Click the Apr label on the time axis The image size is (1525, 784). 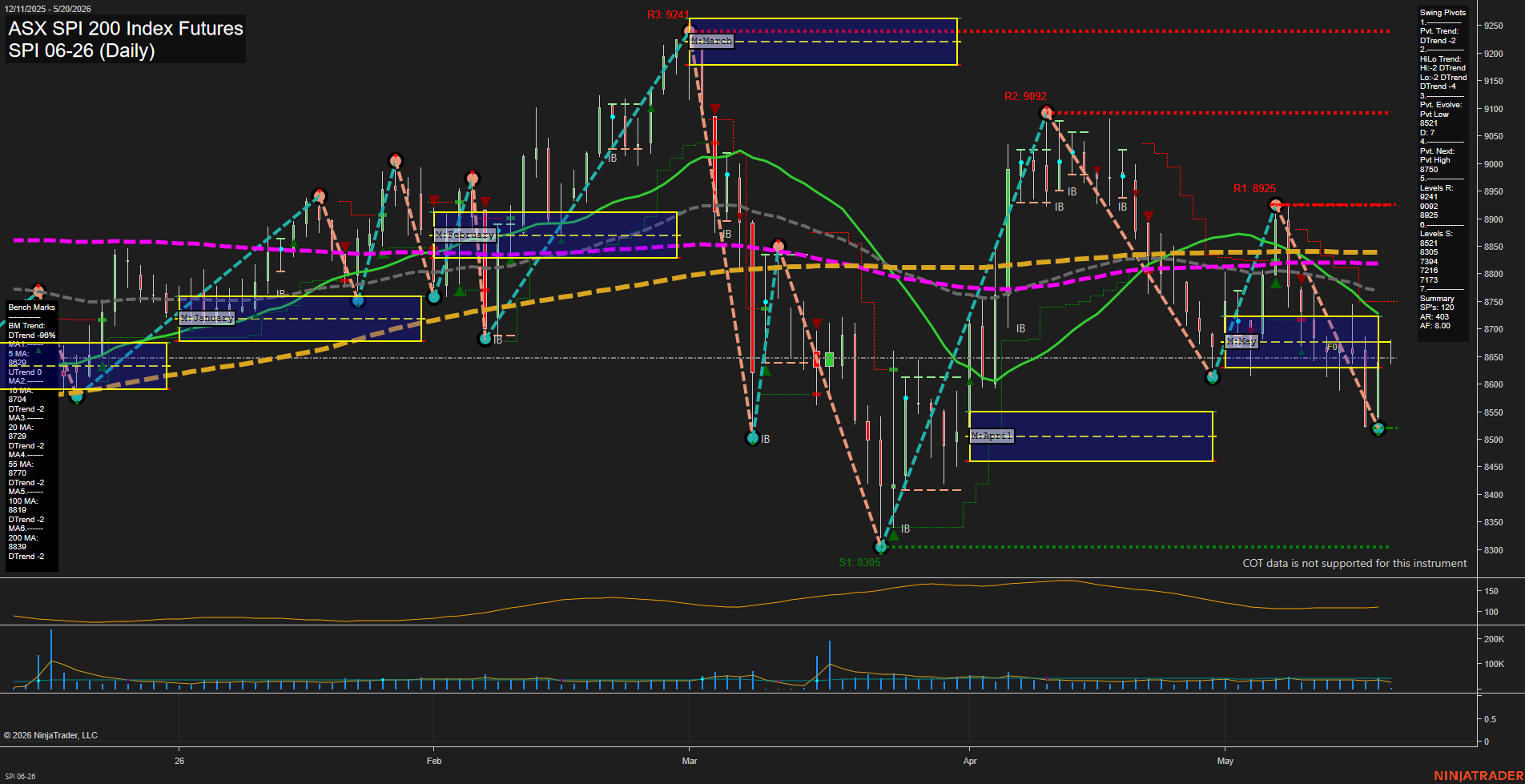click(970, 761)
